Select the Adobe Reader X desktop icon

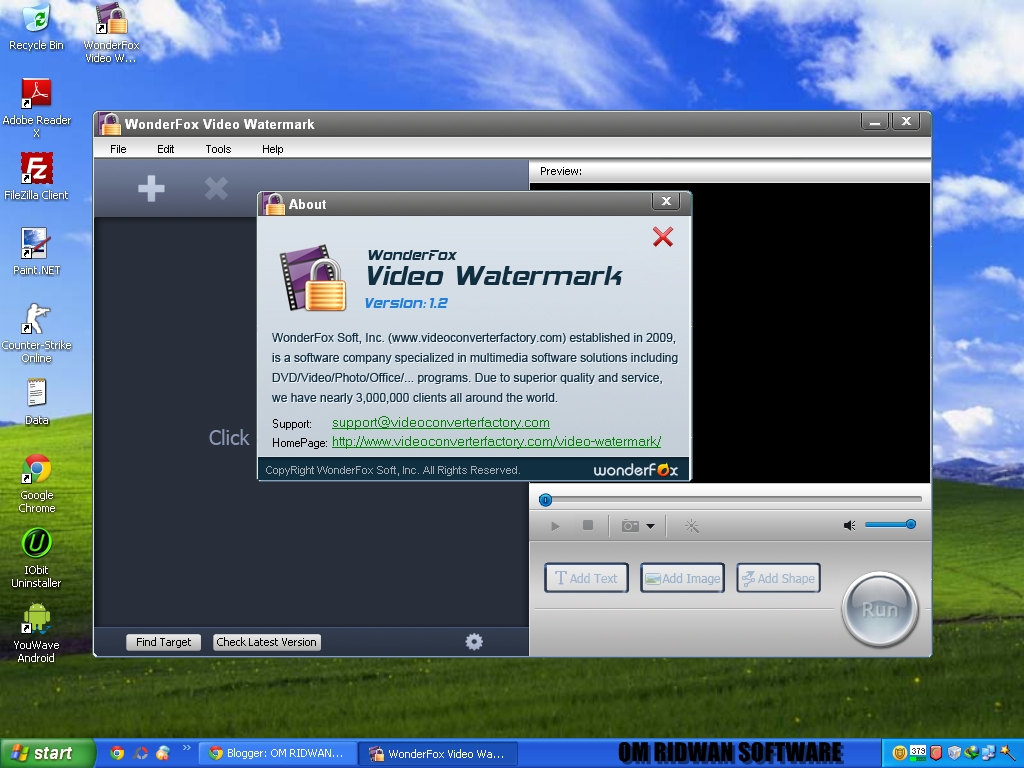pos(37,108)
